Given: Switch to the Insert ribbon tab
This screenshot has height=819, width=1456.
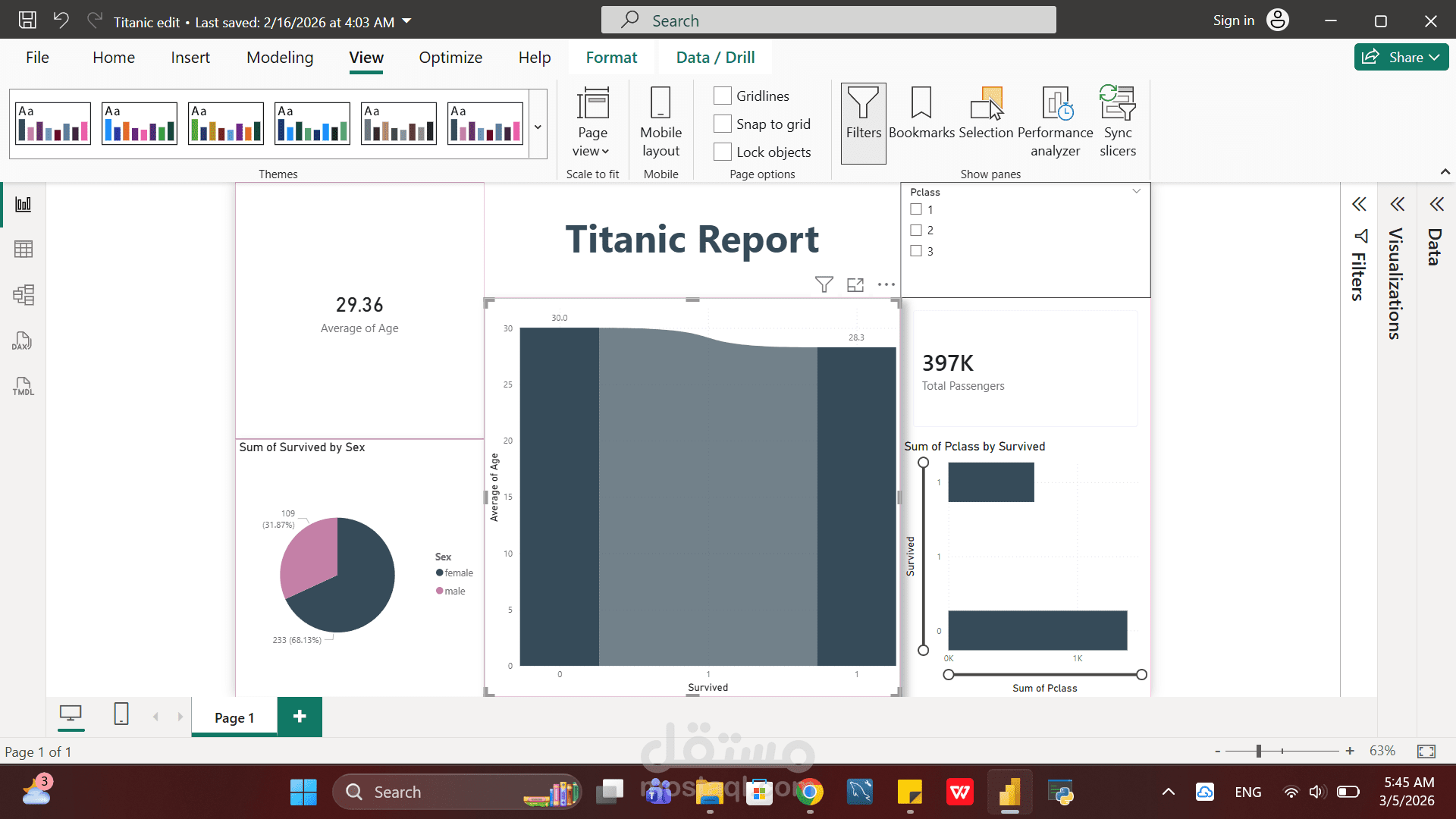Looking at the screenshot, I should 190,58.
